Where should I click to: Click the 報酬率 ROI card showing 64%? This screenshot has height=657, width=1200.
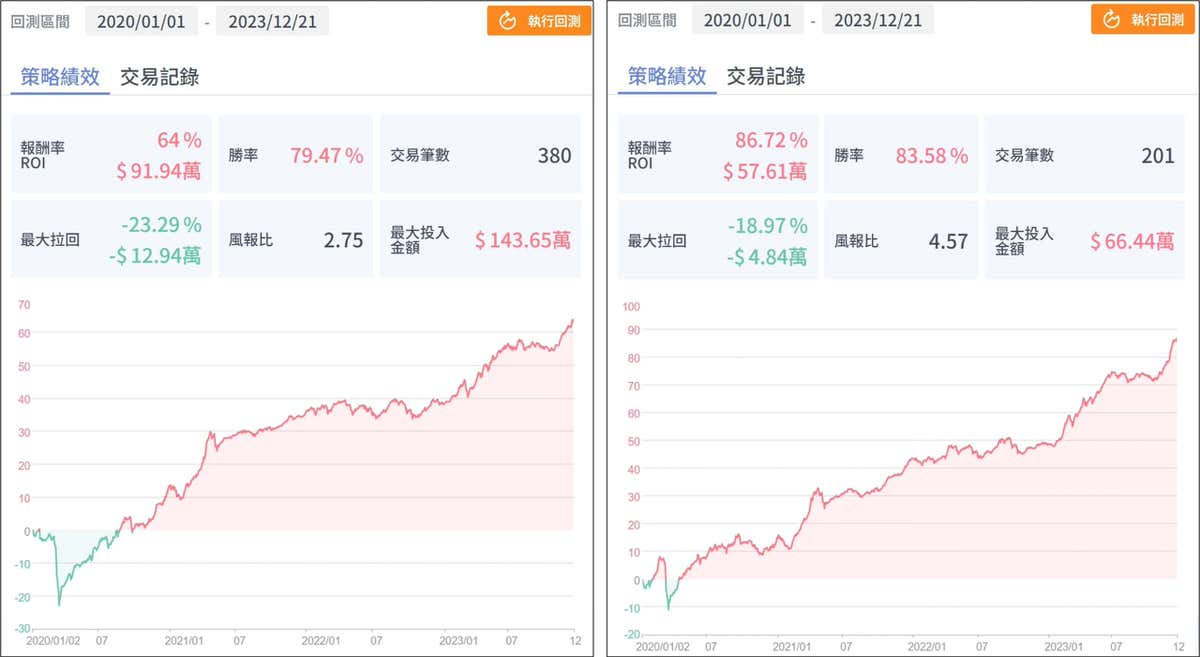(x=110, y=155)
